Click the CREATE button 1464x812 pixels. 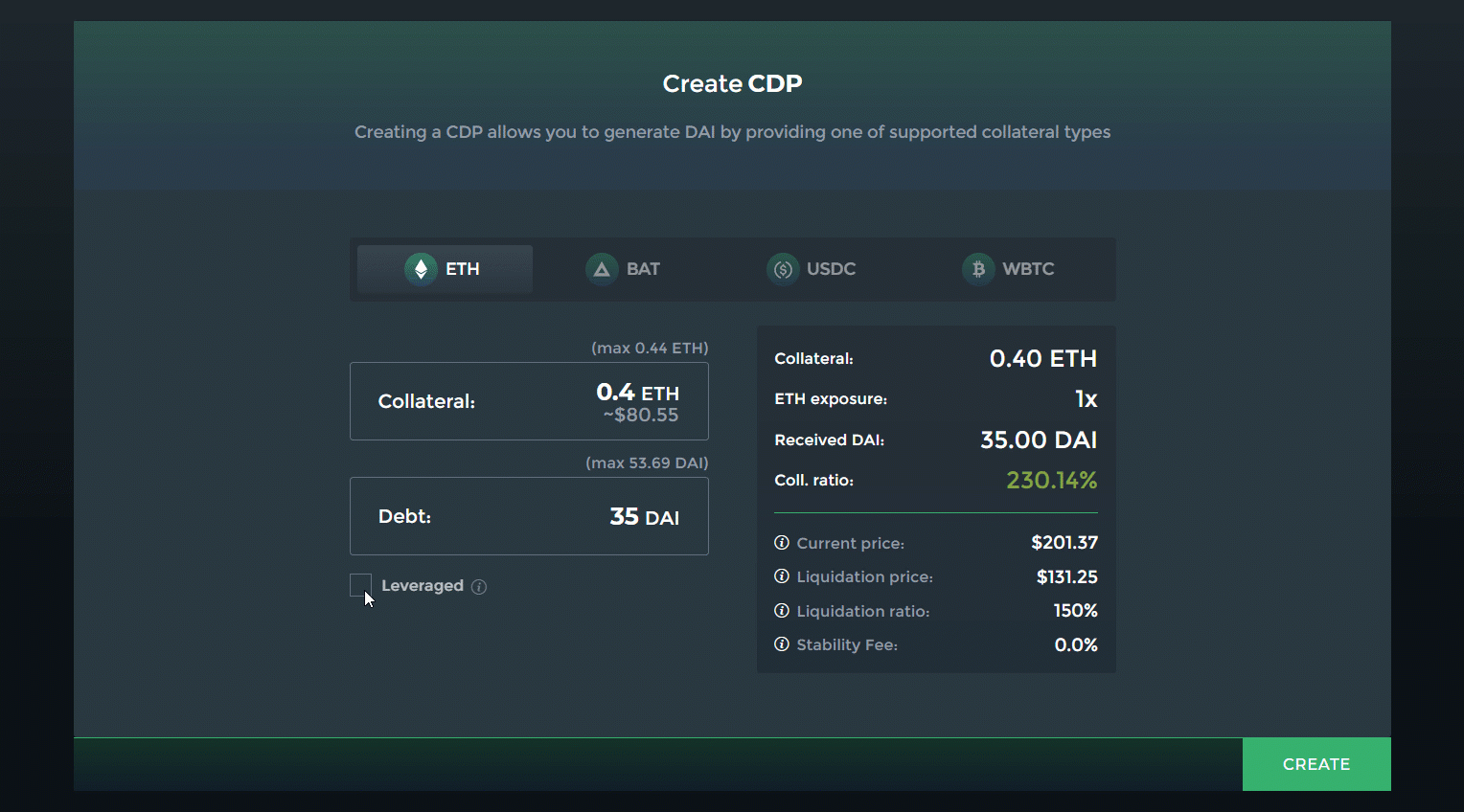tap(1316, 764)
